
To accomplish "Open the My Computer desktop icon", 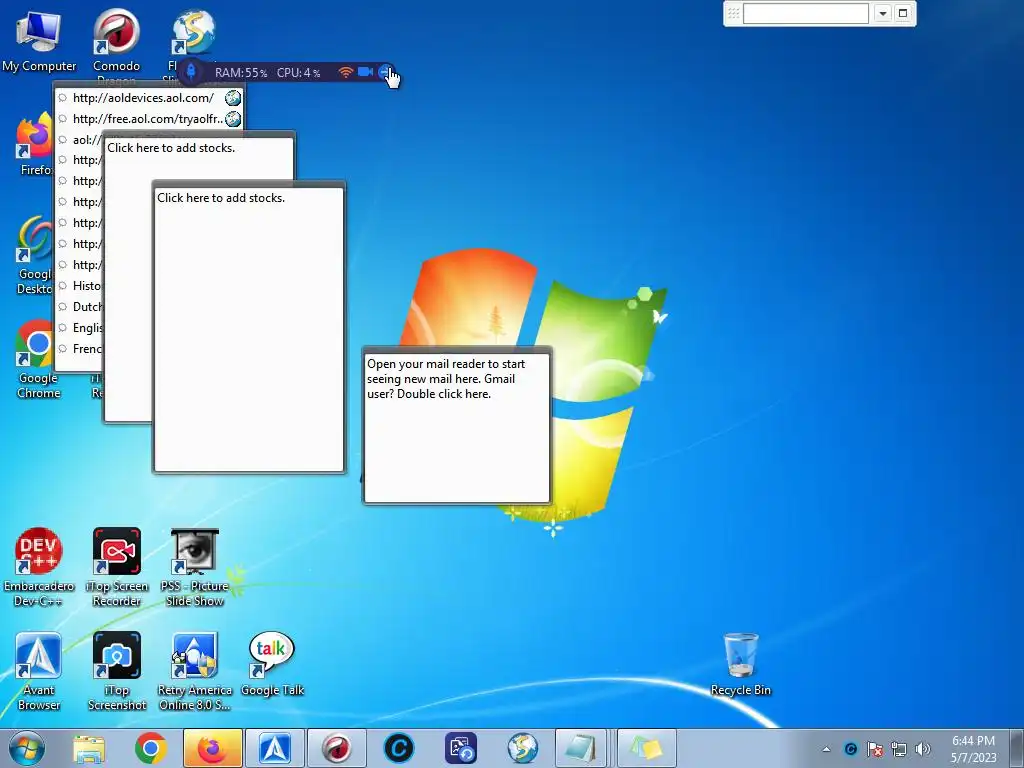I will [39, 40].
